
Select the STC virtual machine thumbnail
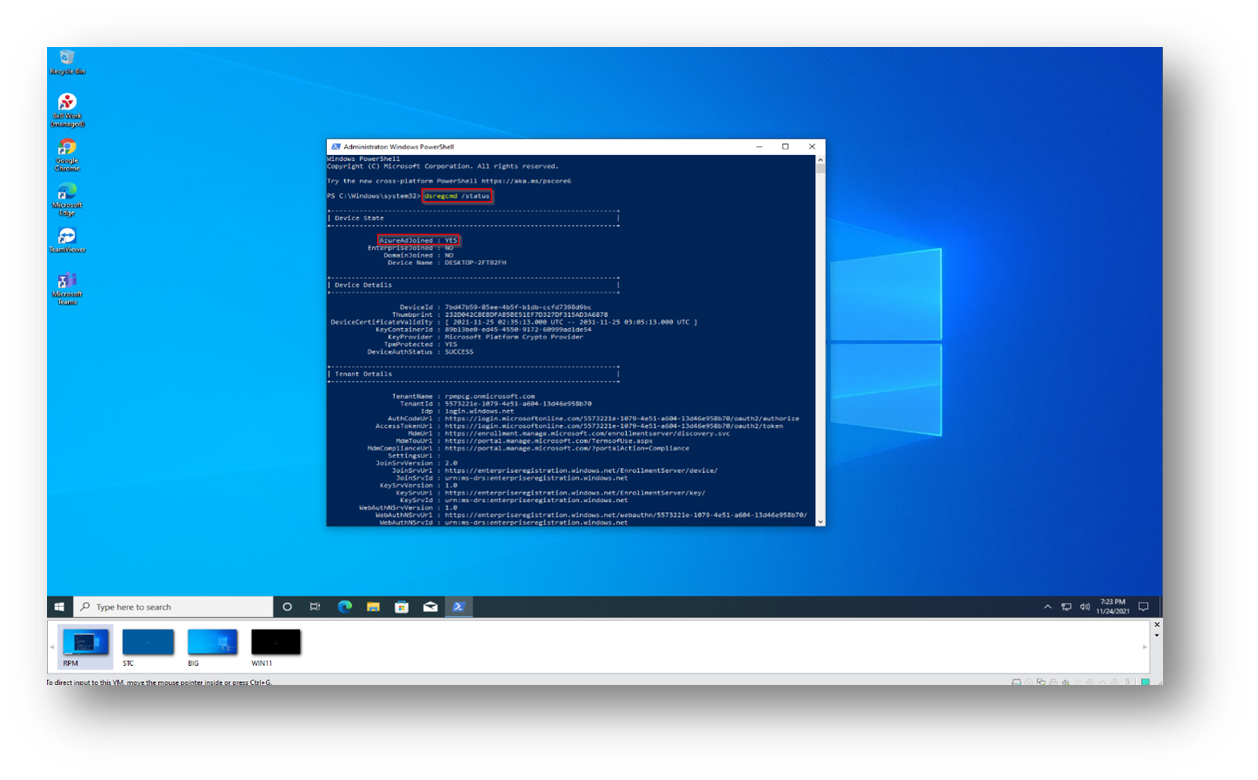(148, 641)
